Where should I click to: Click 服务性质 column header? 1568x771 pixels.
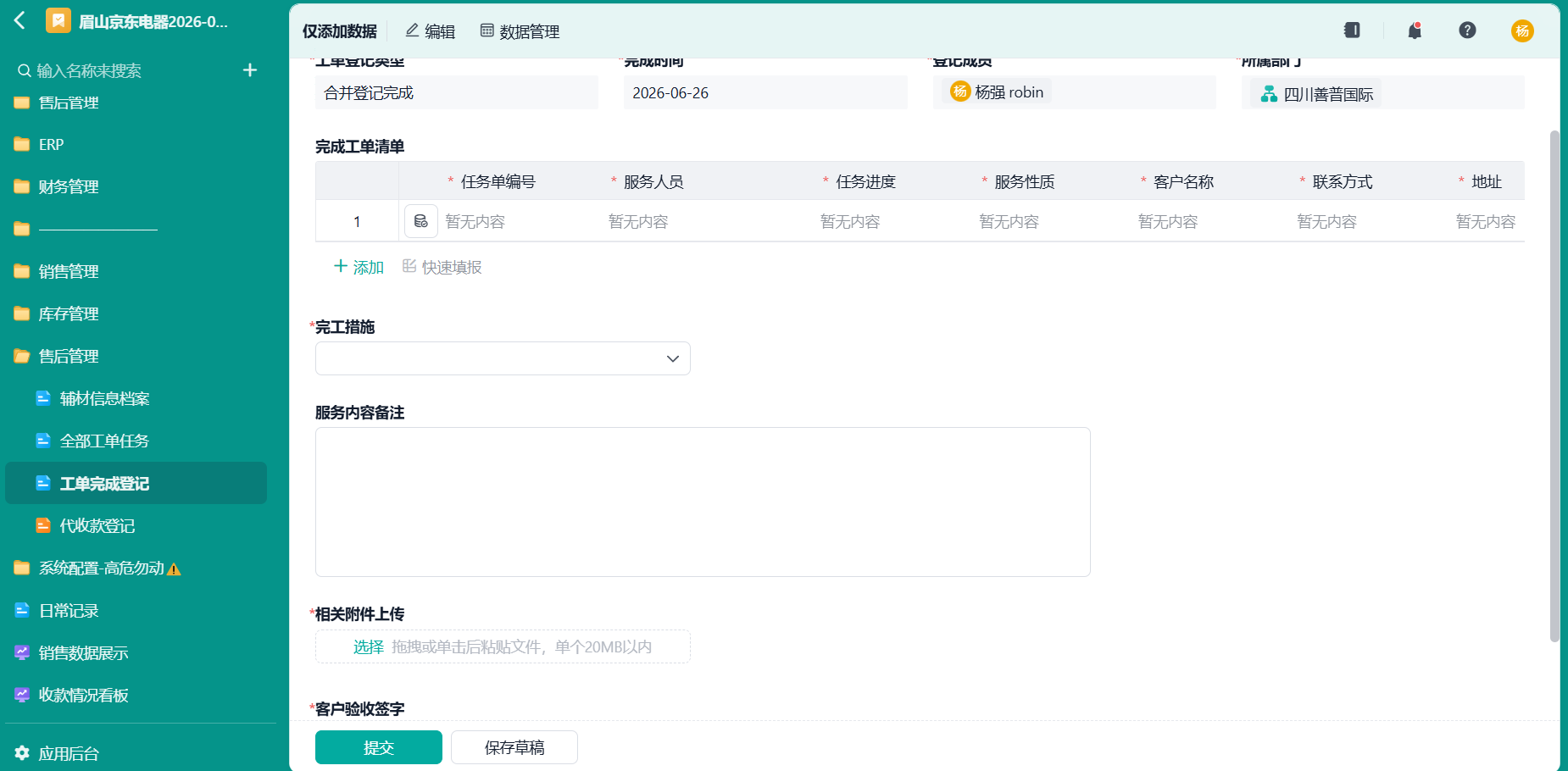point(1025,181)
